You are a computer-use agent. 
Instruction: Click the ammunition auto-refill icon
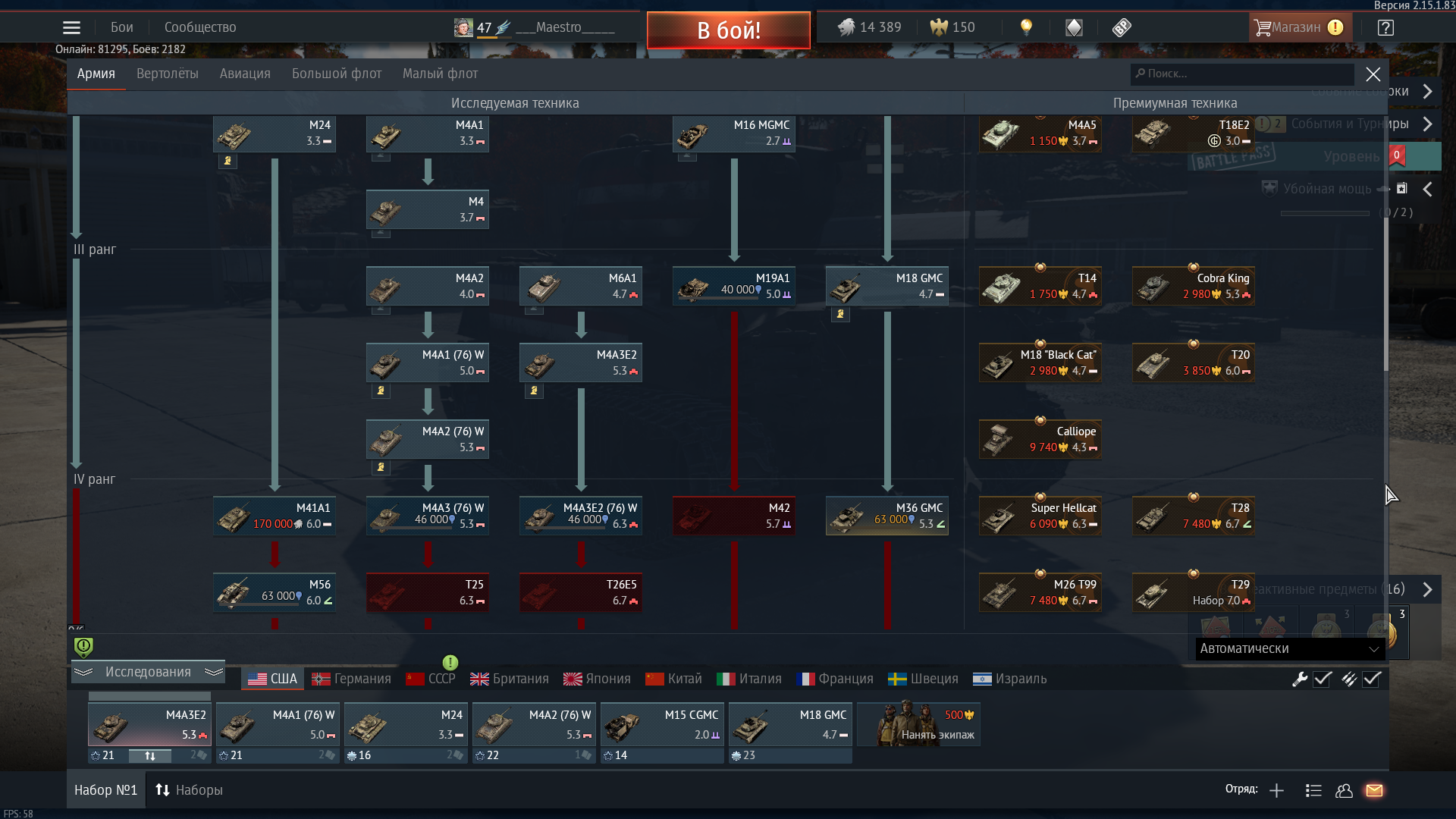pyautogui.click(x=1348, y=679)
